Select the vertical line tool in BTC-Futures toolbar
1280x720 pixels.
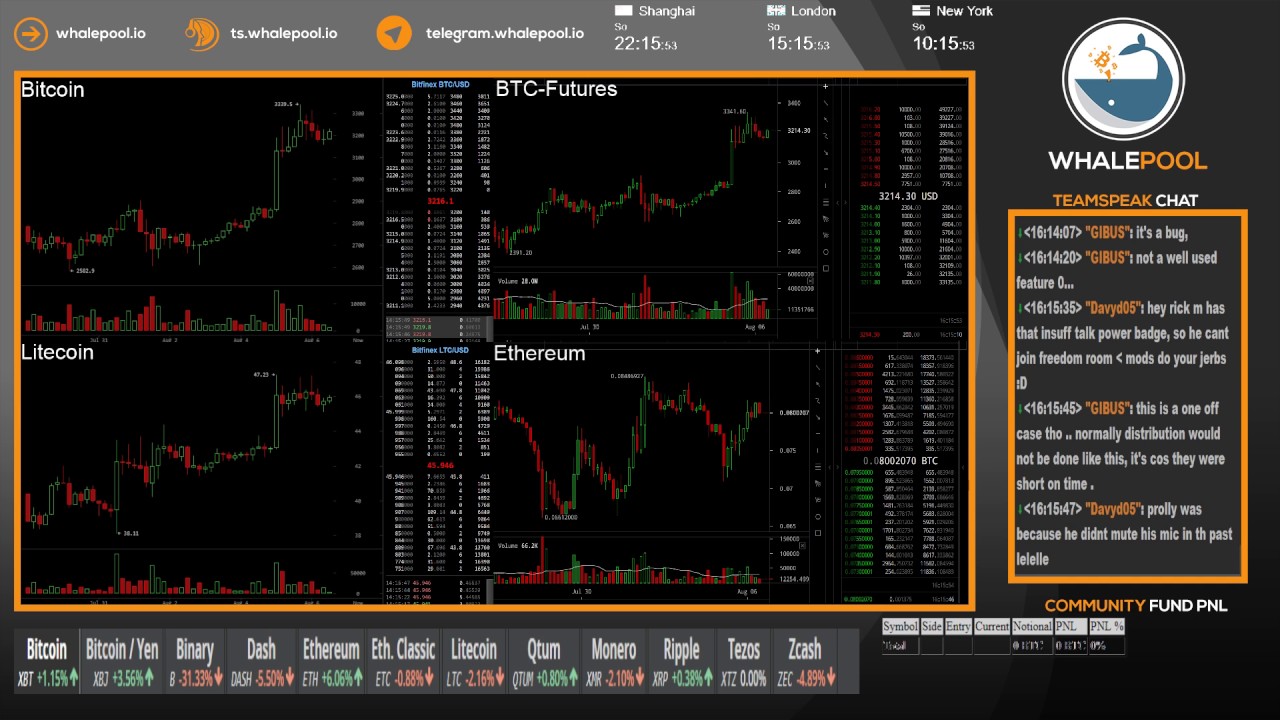(x=826, y=186)
